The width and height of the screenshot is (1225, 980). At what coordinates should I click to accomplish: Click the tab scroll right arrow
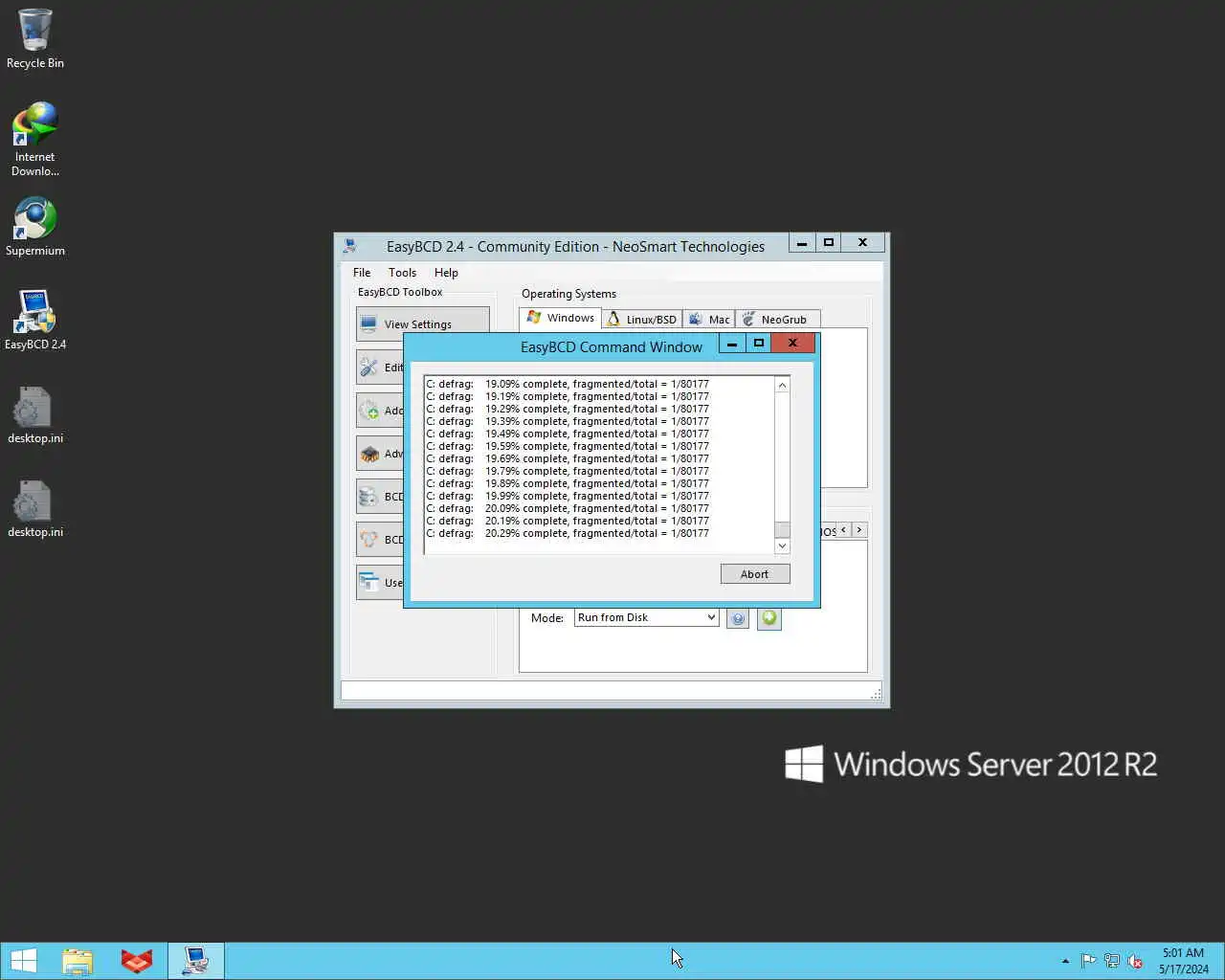(x=859, y=530)
